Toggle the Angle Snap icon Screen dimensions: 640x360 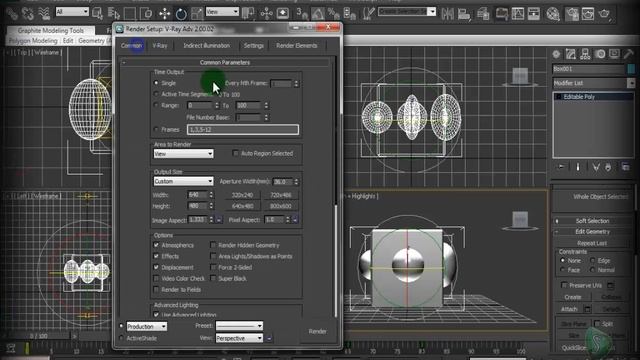click(x=318, y=13)
